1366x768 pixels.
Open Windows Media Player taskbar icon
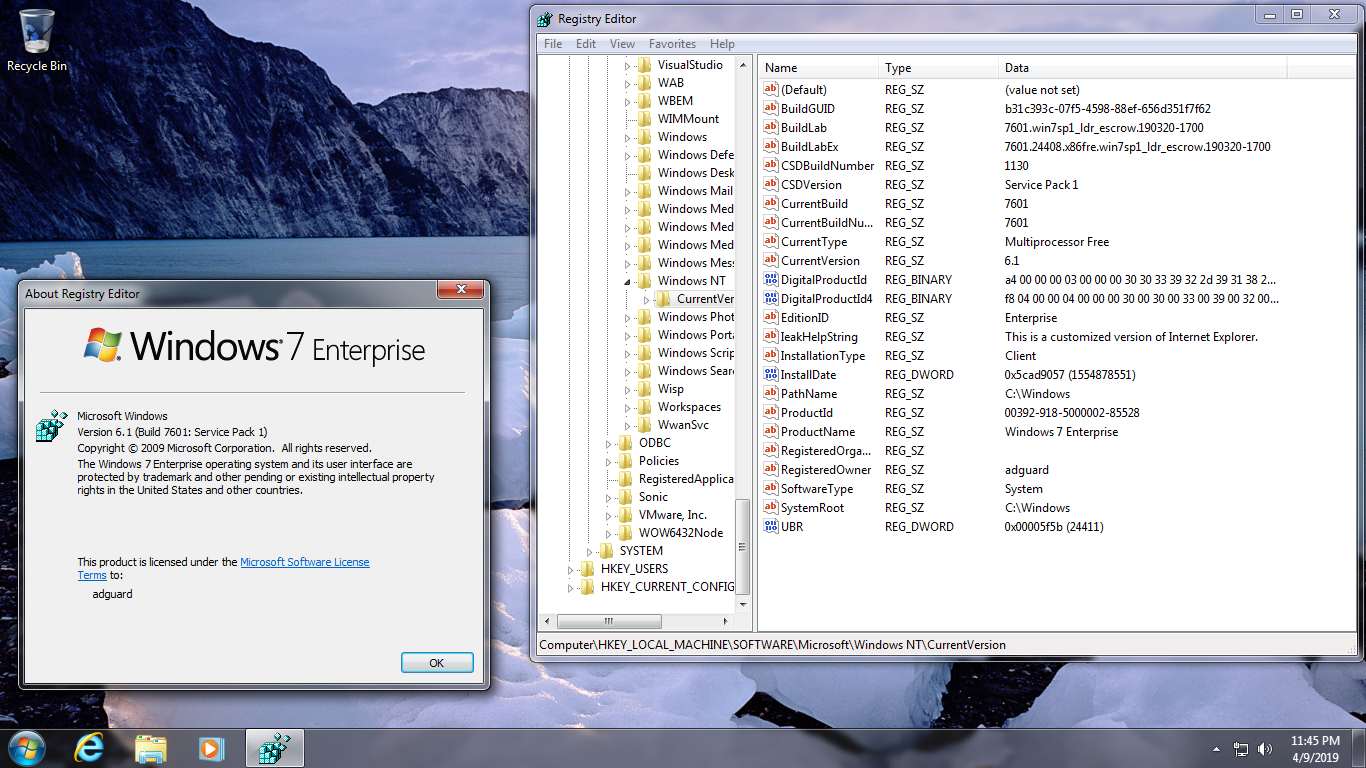[x=211, y=747]
